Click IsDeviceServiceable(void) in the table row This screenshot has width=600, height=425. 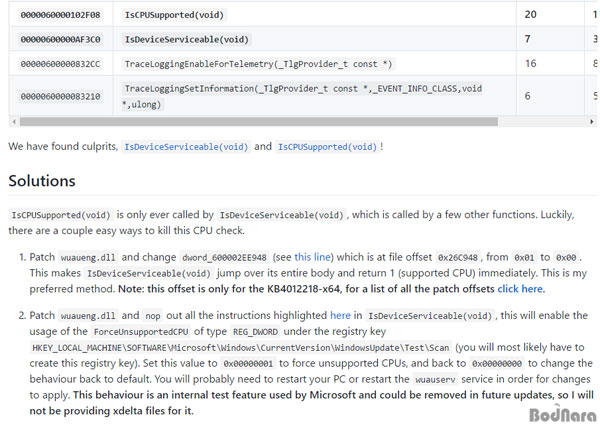coord(187,39)
